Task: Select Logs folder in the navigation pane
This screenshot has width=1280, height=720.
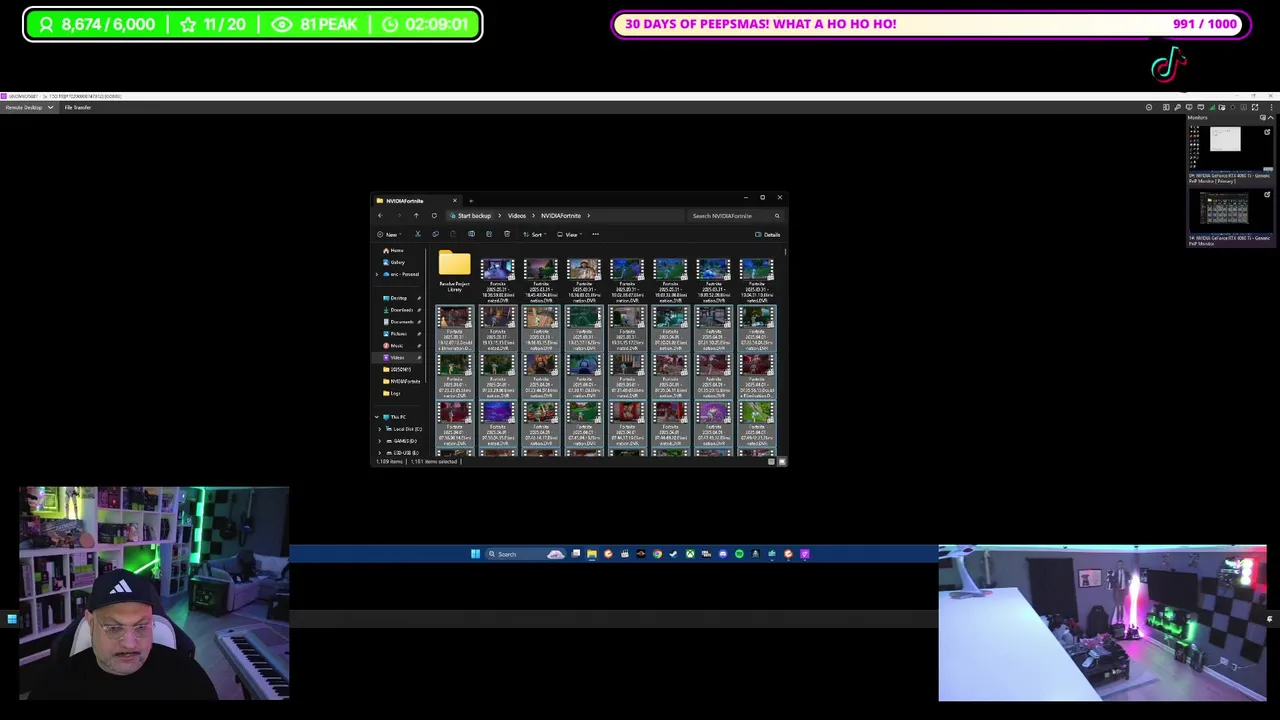Action: pos(394,393)
